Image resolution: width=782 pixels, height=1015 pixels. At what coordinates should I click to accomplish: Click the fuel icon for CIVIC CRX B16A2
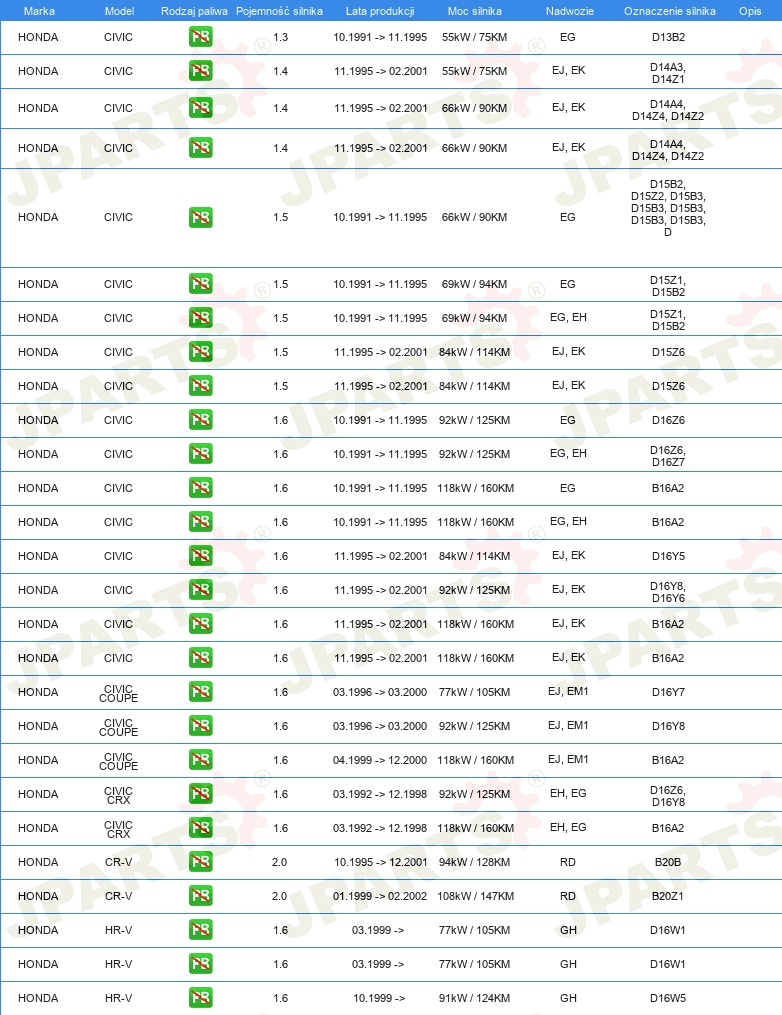pos(201,827)
